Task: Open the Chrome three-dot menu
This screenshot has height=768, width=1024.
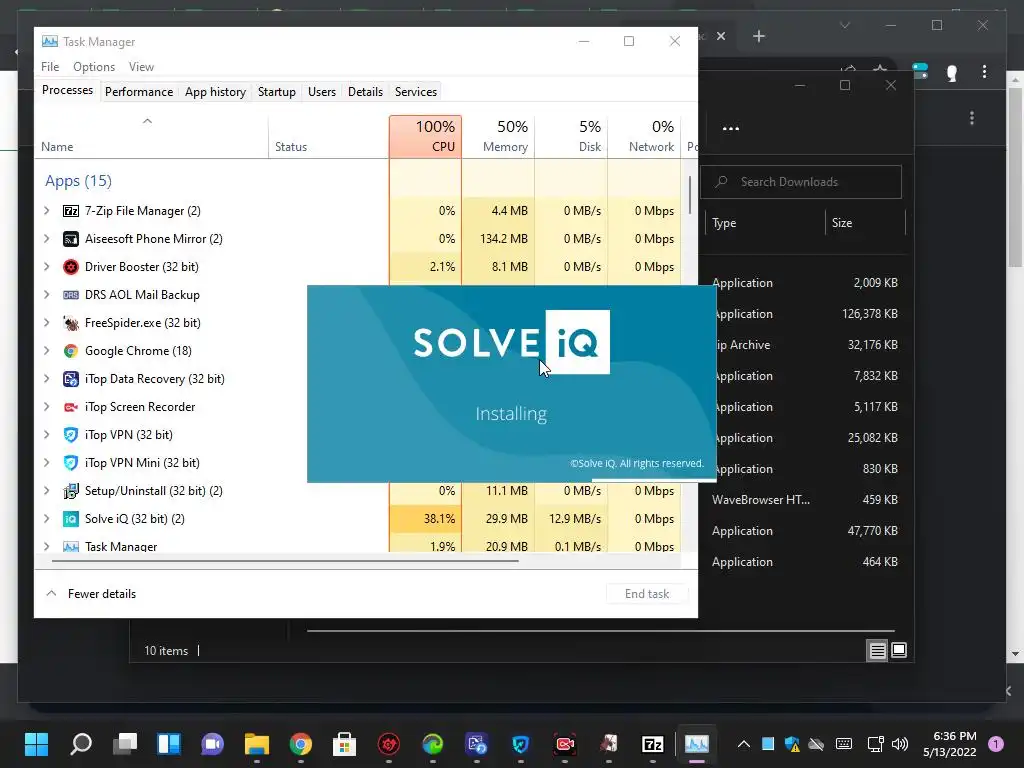Action: tap(984, 72)
